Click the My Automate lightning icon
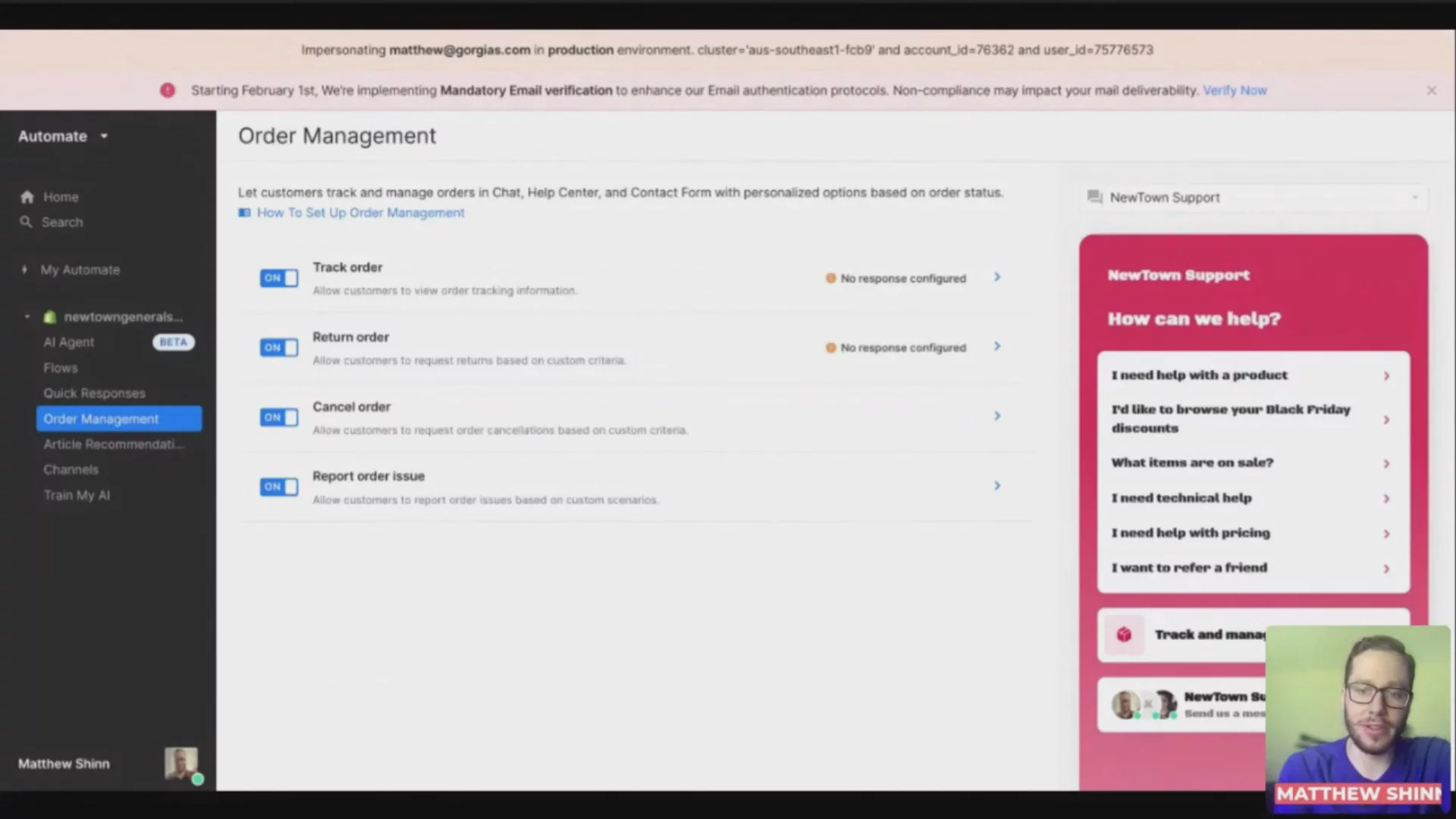Viewport: 1456px width, 819px height. (x=24, y=270)
